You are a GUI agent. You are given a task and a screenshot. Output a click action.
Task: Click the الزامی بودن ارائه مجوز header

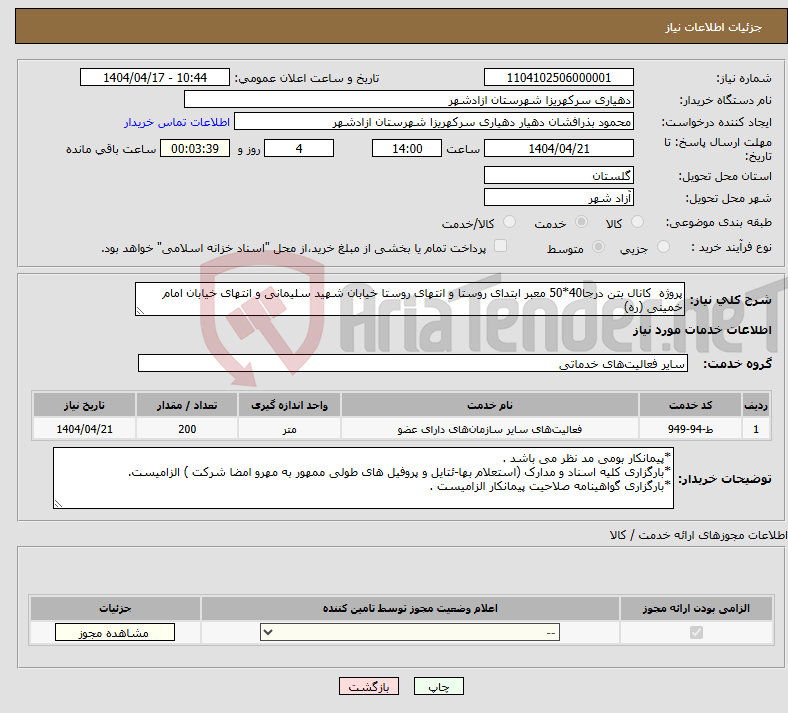pos(696,608)
